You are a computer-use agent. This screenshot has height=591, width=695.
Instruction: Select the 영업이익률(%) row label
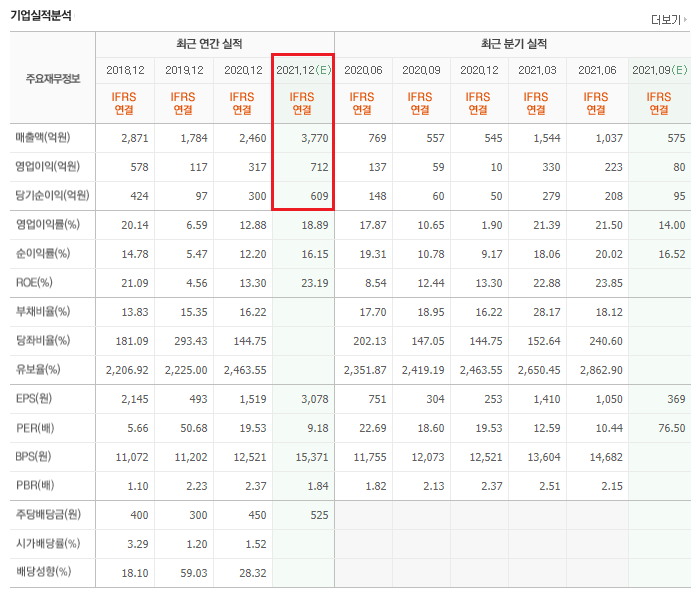(48, 224)
